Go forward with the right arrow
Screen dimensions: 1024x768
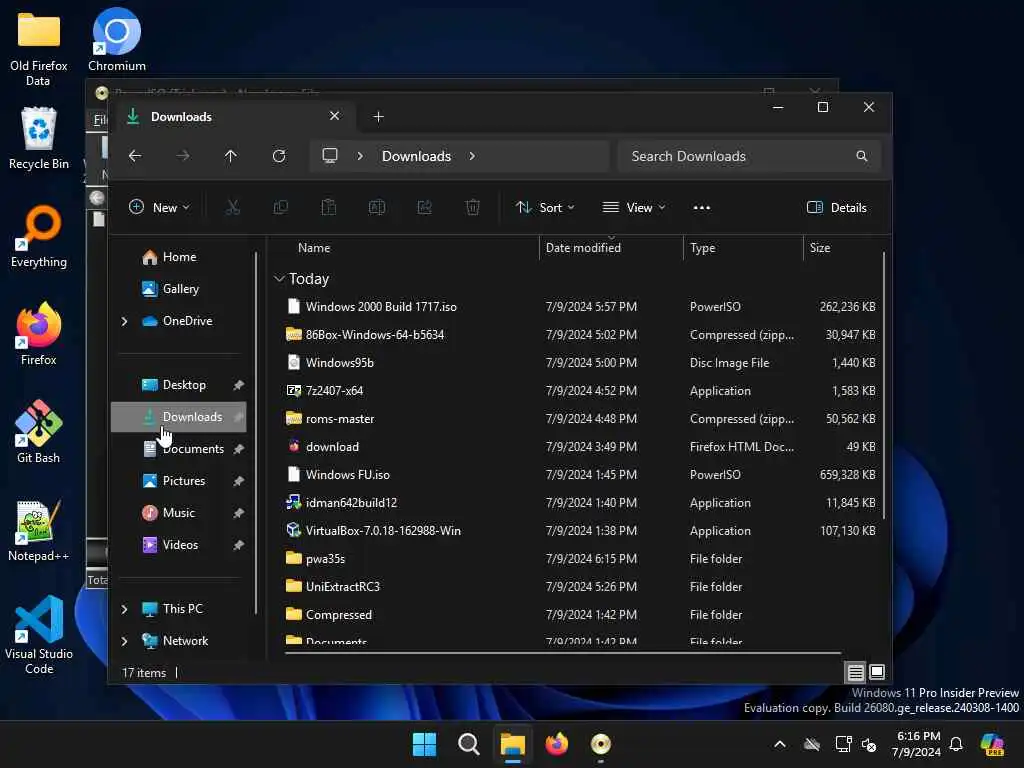click(184, 156)
